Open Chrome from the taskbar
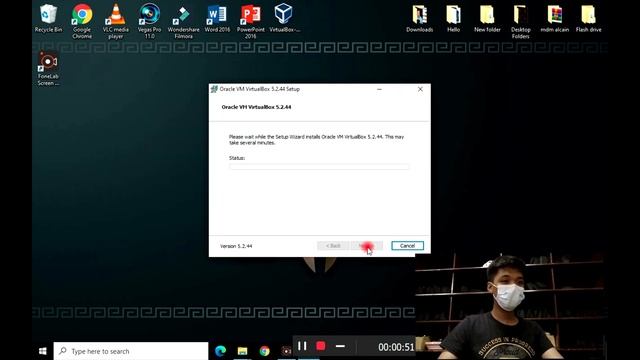Screen dimensions: 640x360 pos(264,351)
